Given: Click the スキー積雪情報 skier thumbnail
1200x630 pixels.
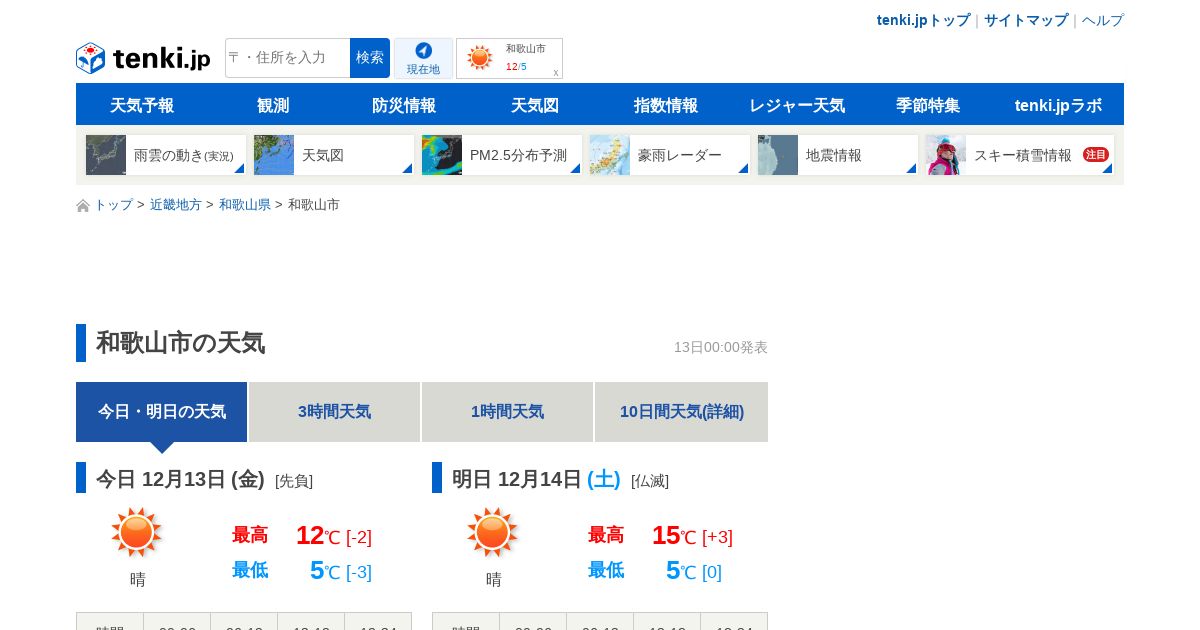Looking at the screenshot, I should click(x=946, y=155).
